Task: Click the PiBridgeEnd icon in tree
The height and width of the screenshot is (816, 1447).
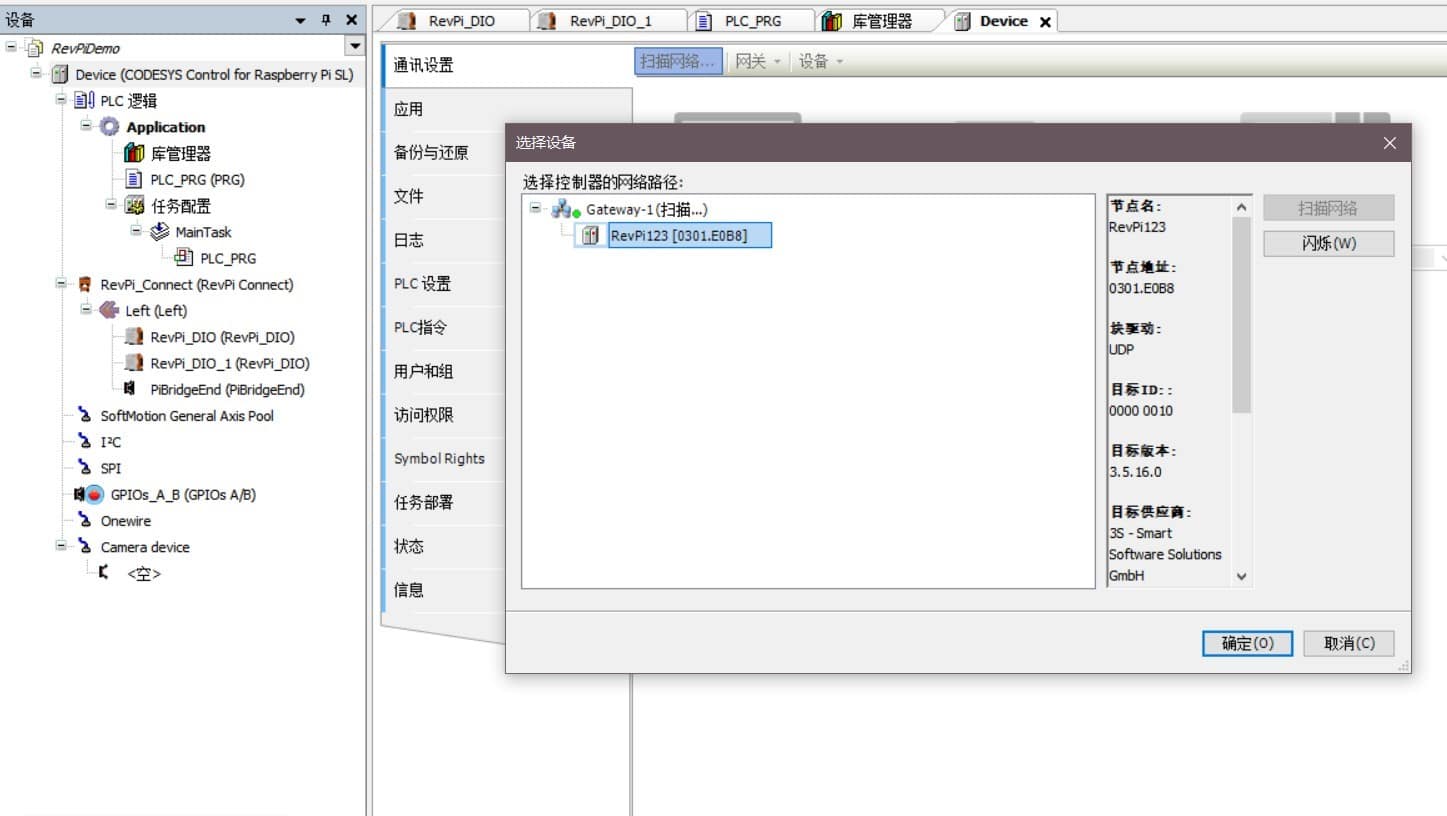Action: click(x=131, y=390)
